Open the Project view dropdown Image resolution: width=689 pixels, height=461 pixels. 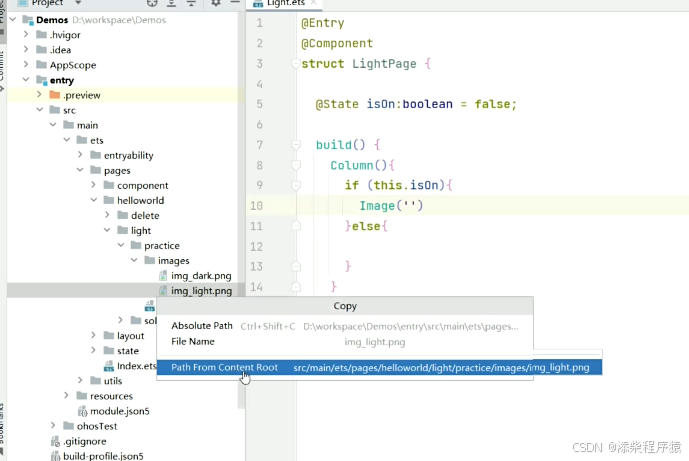[x=78, y=3]
